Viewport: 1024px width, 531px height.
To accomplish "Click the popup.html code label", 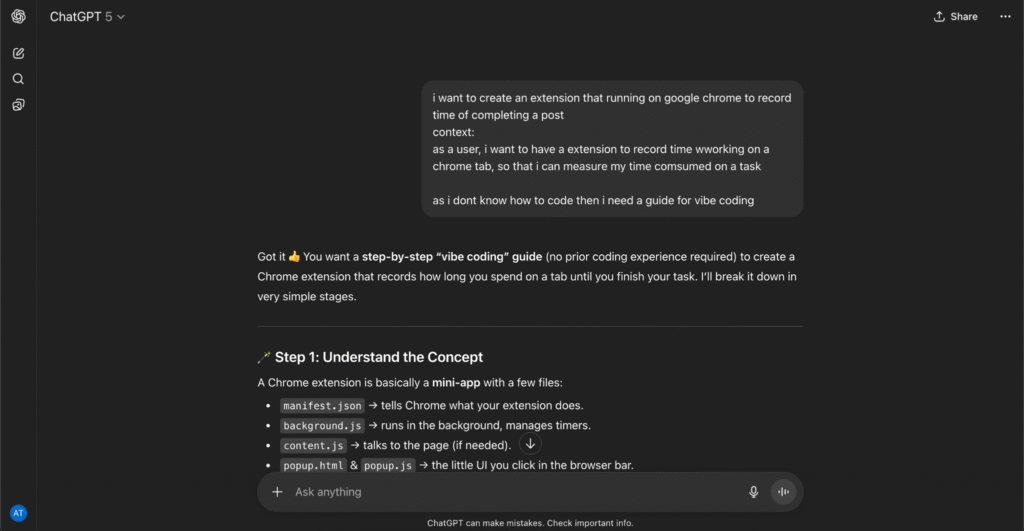I will (314, 465).
